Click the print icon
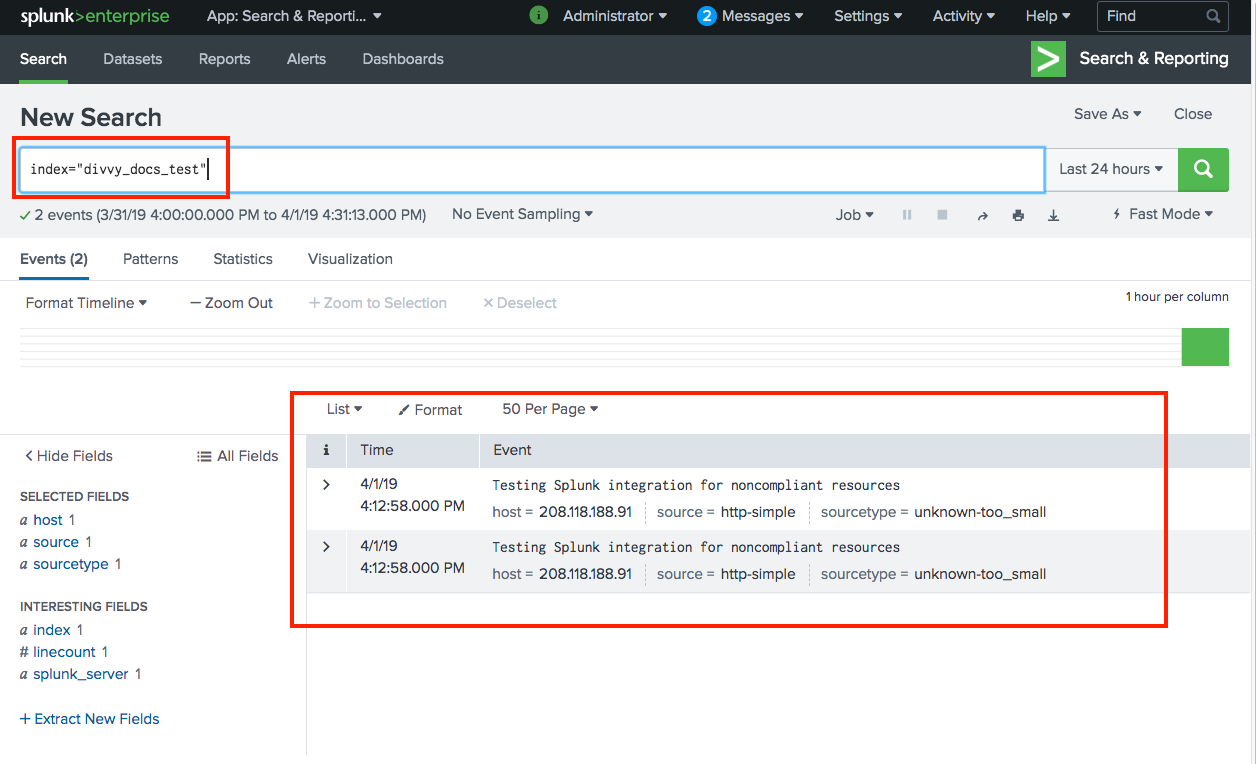 [x=1018, y=215]
